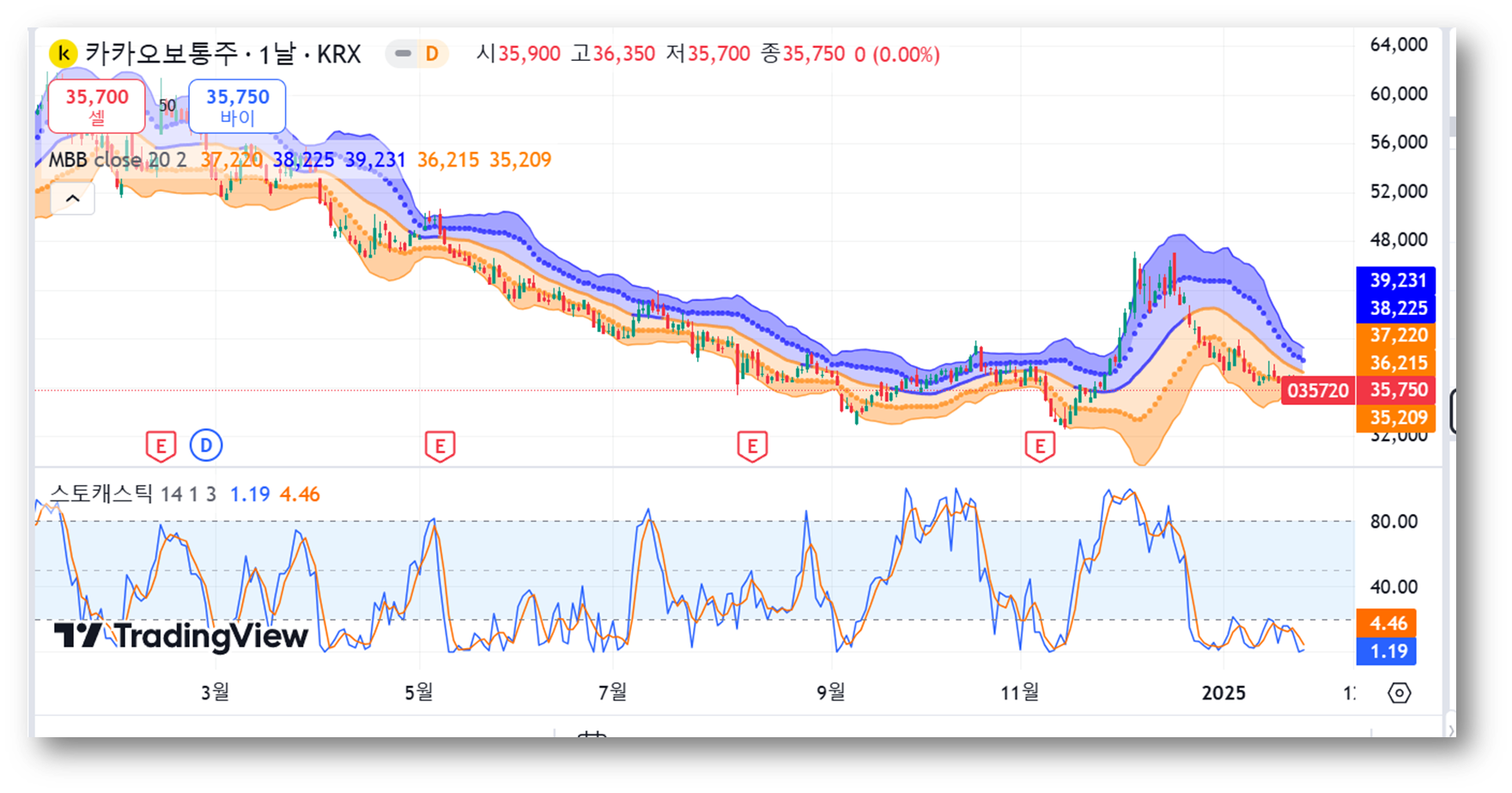Click the blue 38,225 price scale label

tap(1397, 308)
